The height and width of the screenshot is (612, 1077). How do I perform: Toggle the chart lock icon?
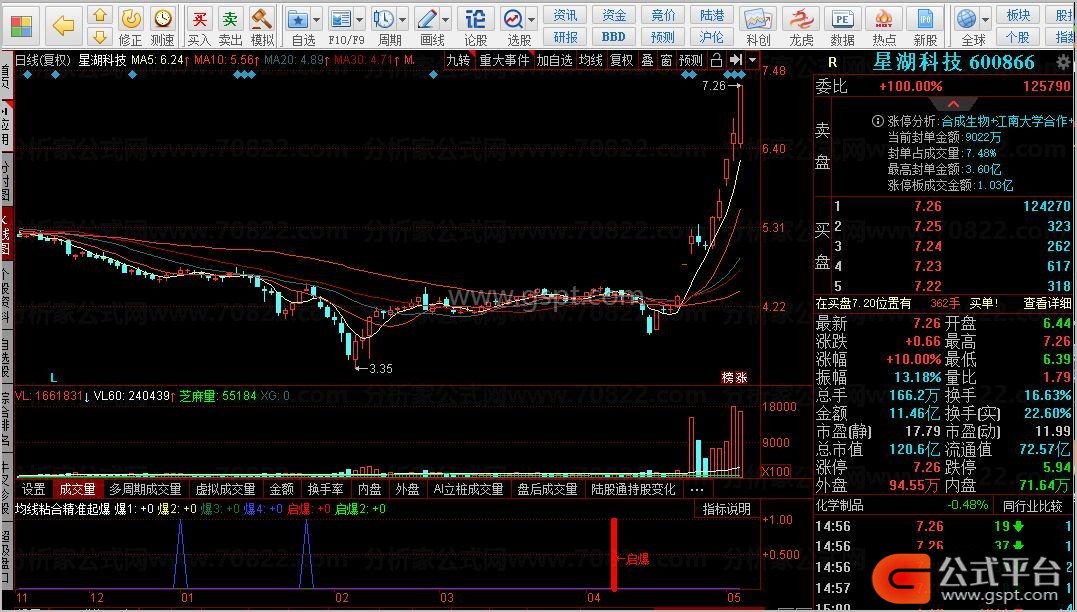click(x=716, y=60)
